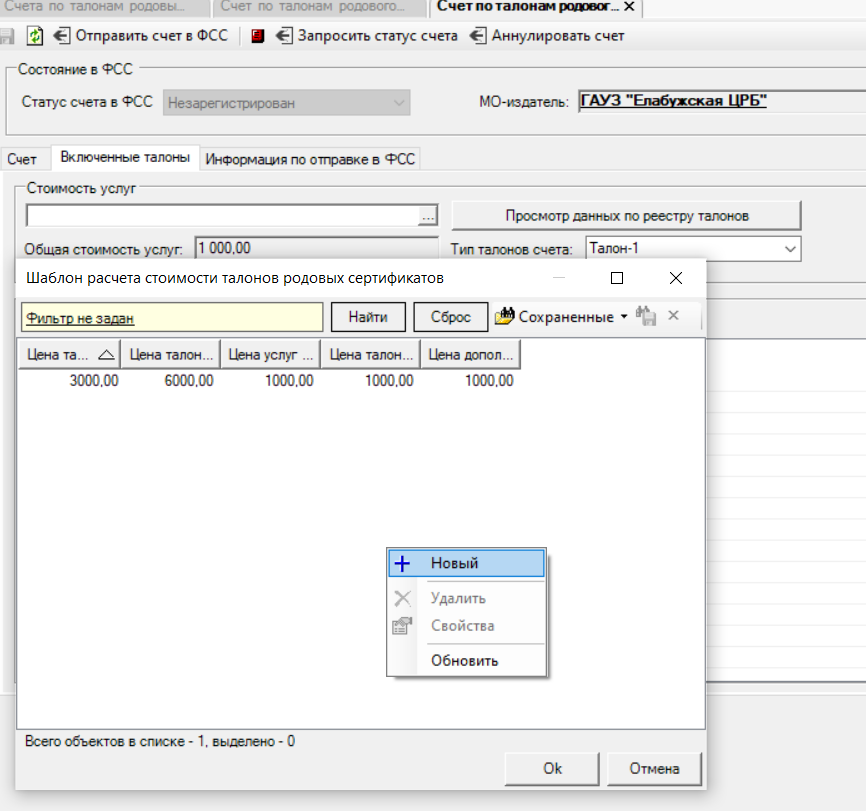This screenshot has width=866, height=811.
Task: Click Запросить статус счета toolbar item
Action: point(367,36)
